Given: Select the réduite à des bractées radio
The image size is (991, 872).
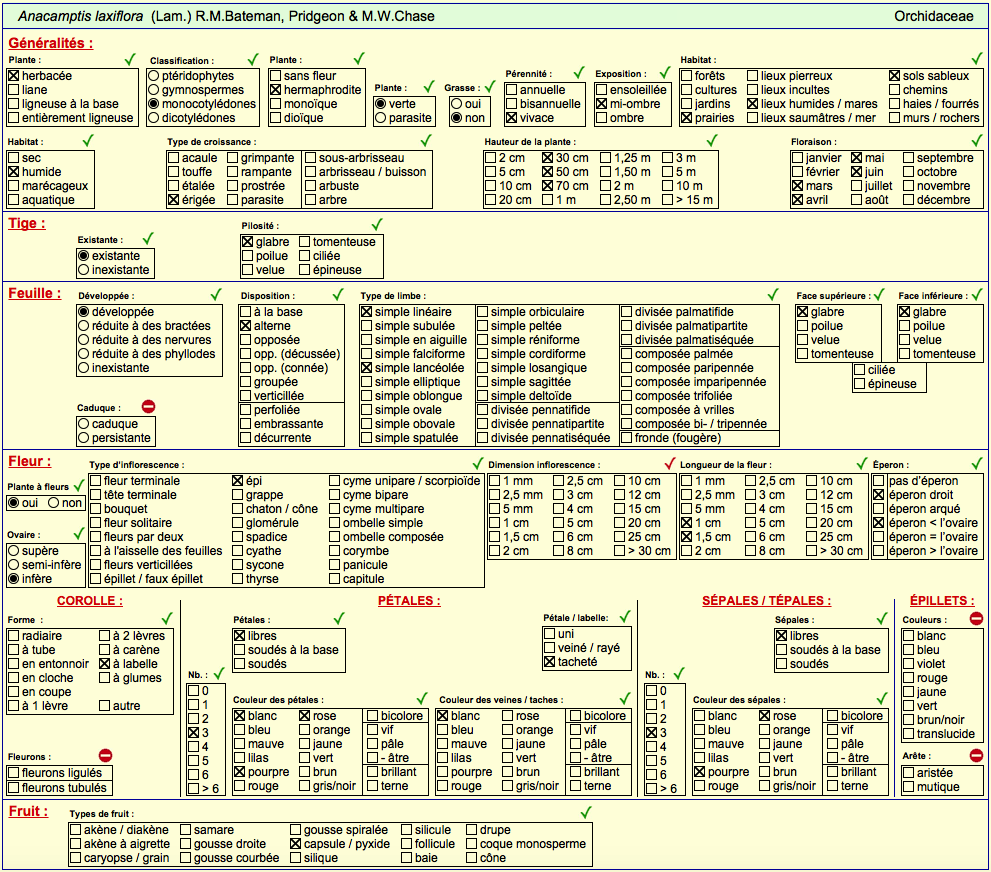Looking at the screenshot, I should [x=83, y=326].
